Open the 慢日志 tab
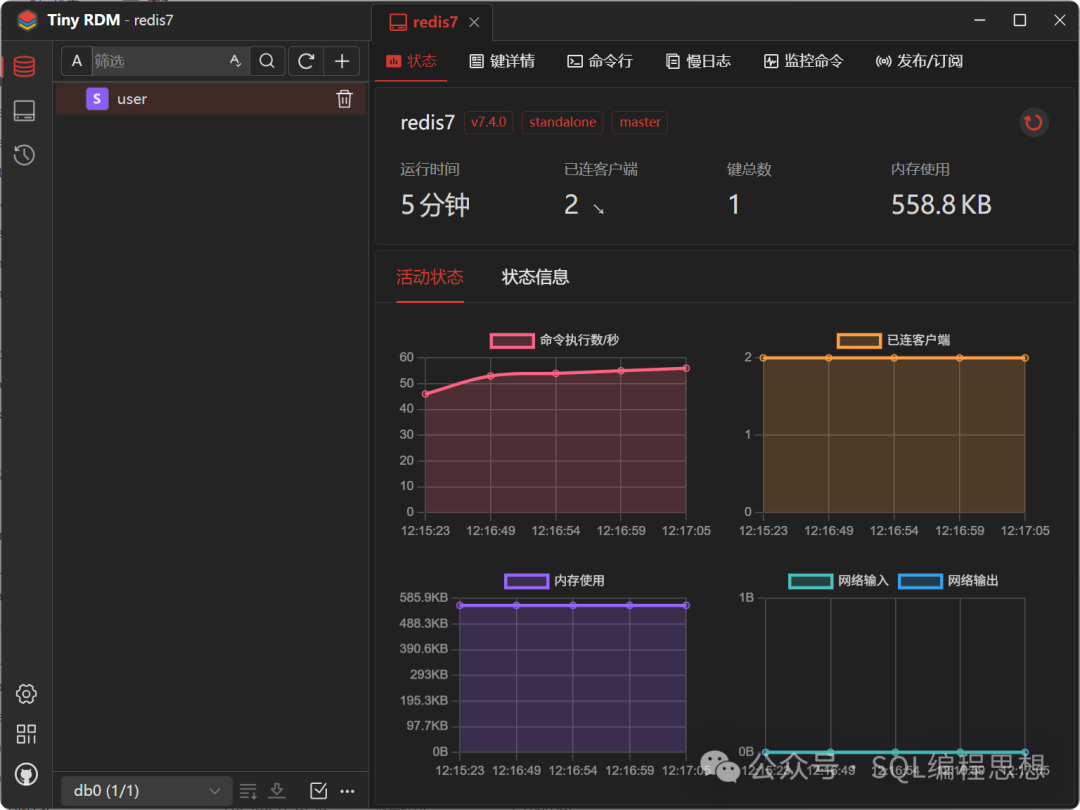Image resolution: width=1080 pixels, height=810 pixels. (x=698, y=61)
